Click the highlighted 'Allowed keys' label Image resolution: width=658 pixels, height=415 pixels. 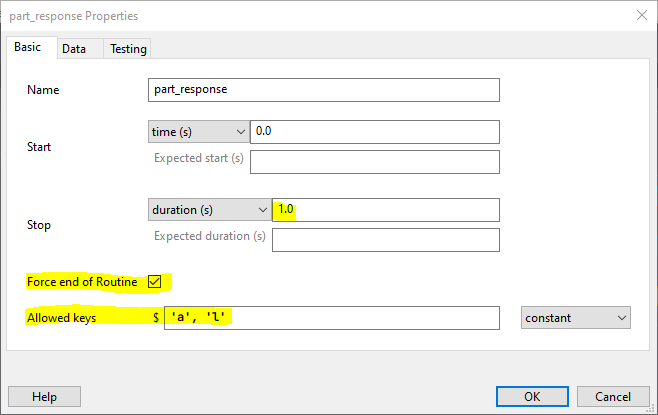pyautogui.click(x=62, y=317)
